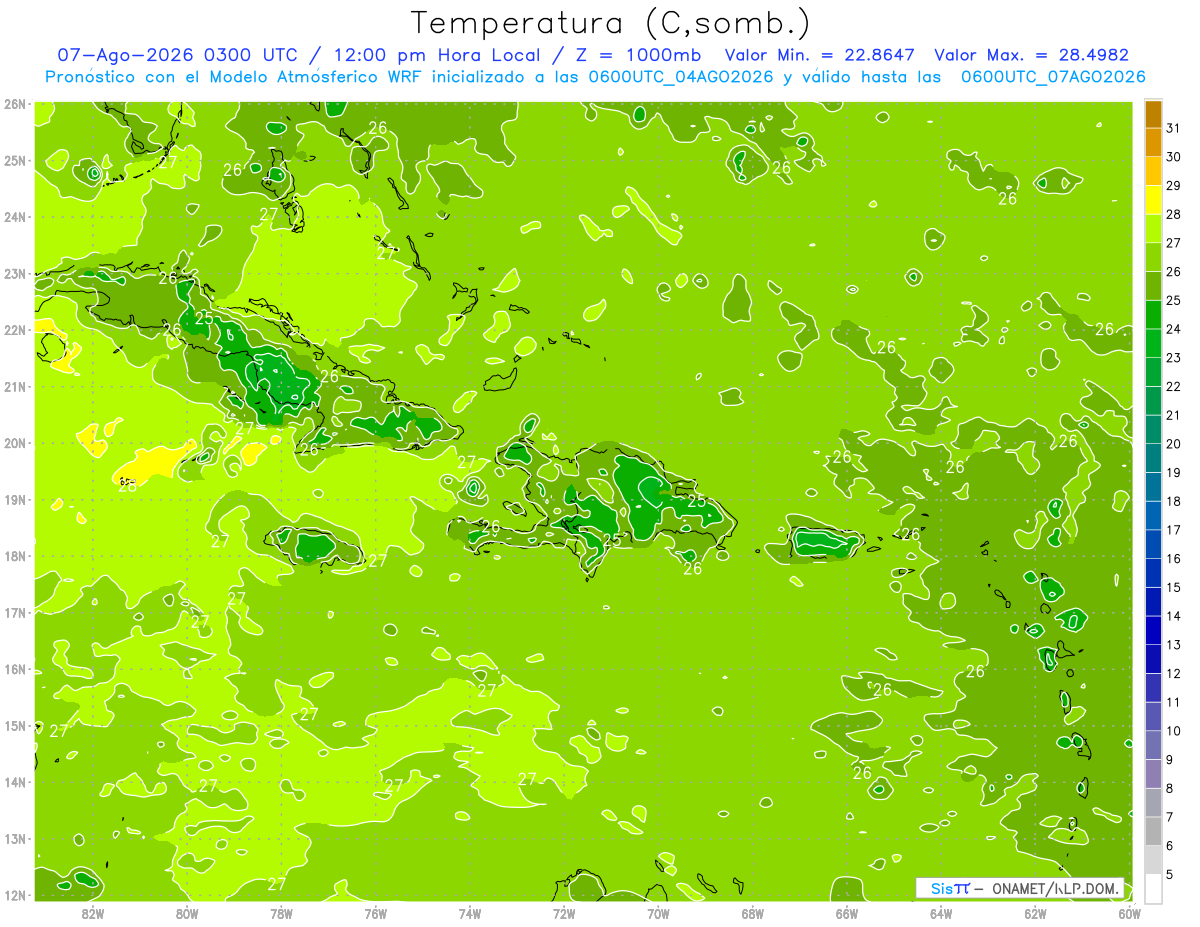Click the "16N" latitude axis label

click(x=15, y=669)
